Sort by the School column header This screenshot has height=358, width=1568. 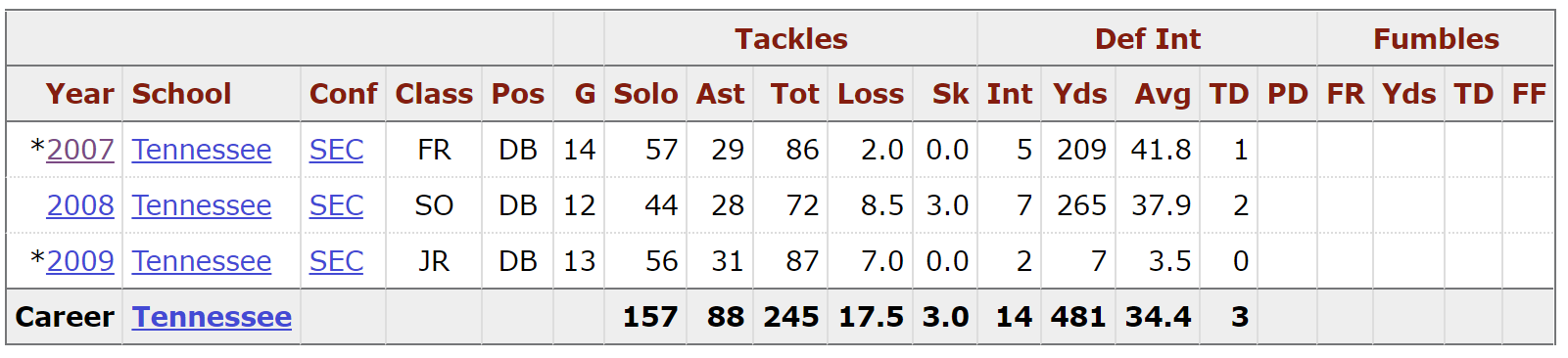tap(181, 94)
